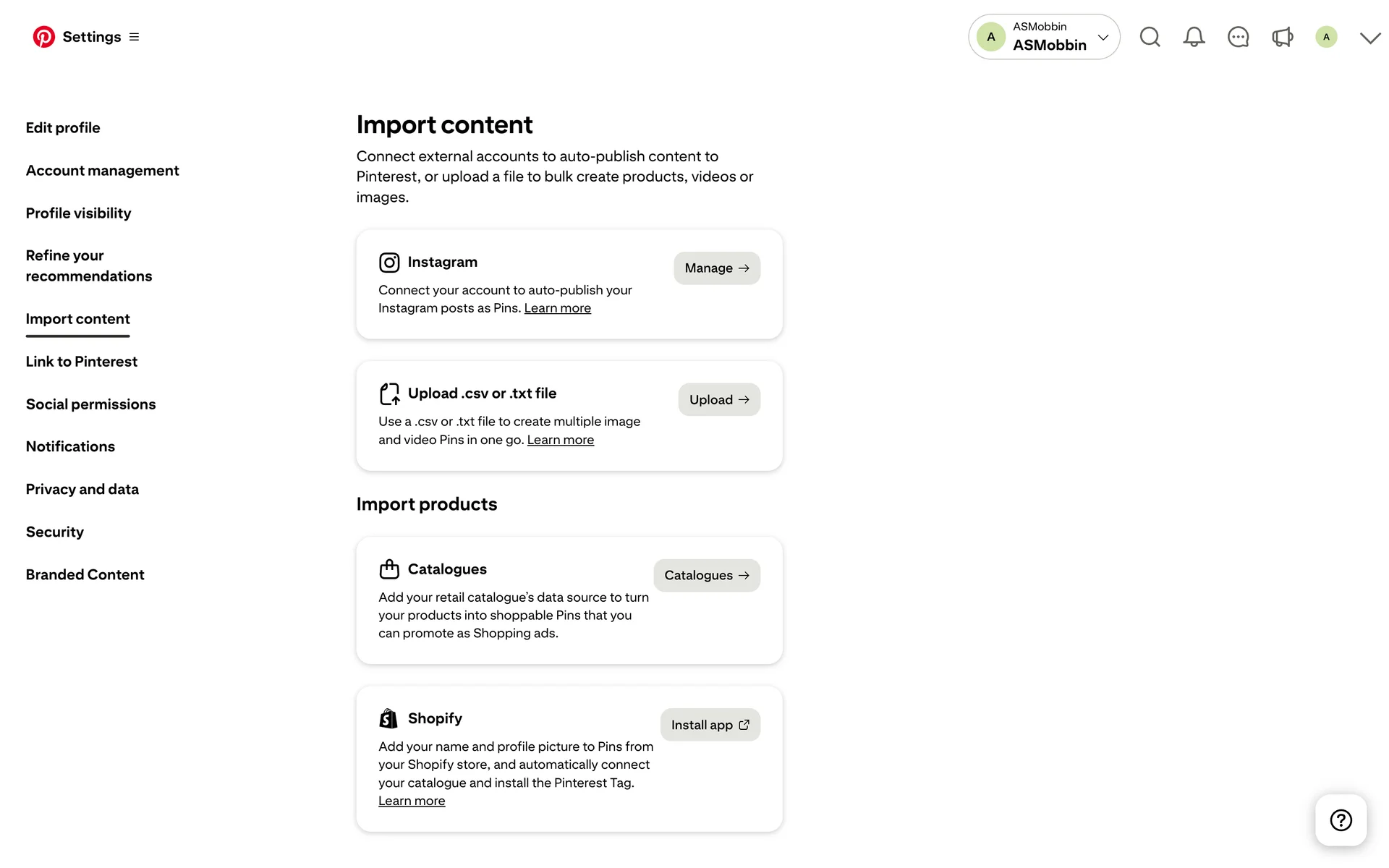Go to Edit profile settings
Viewport: 1389px width, 868px height.
point(63,128)
